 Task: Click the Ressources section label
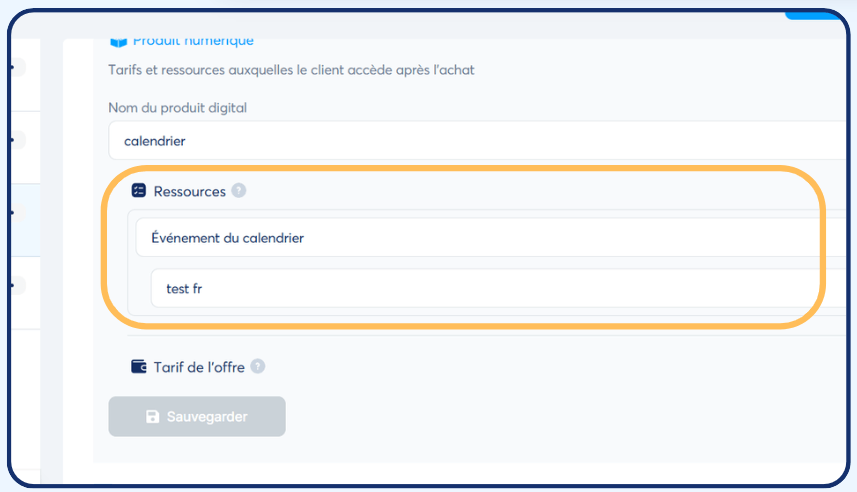[x=189, y=191]
